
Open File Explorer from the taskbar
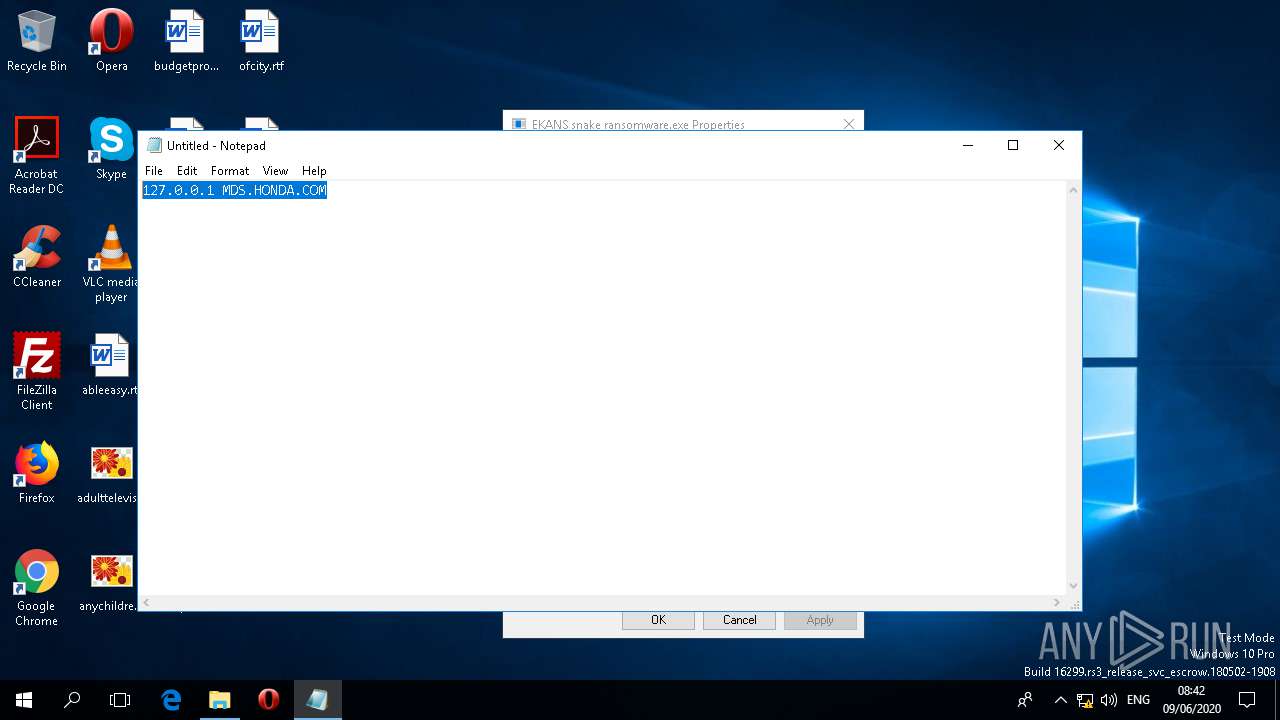click(220, 700)
